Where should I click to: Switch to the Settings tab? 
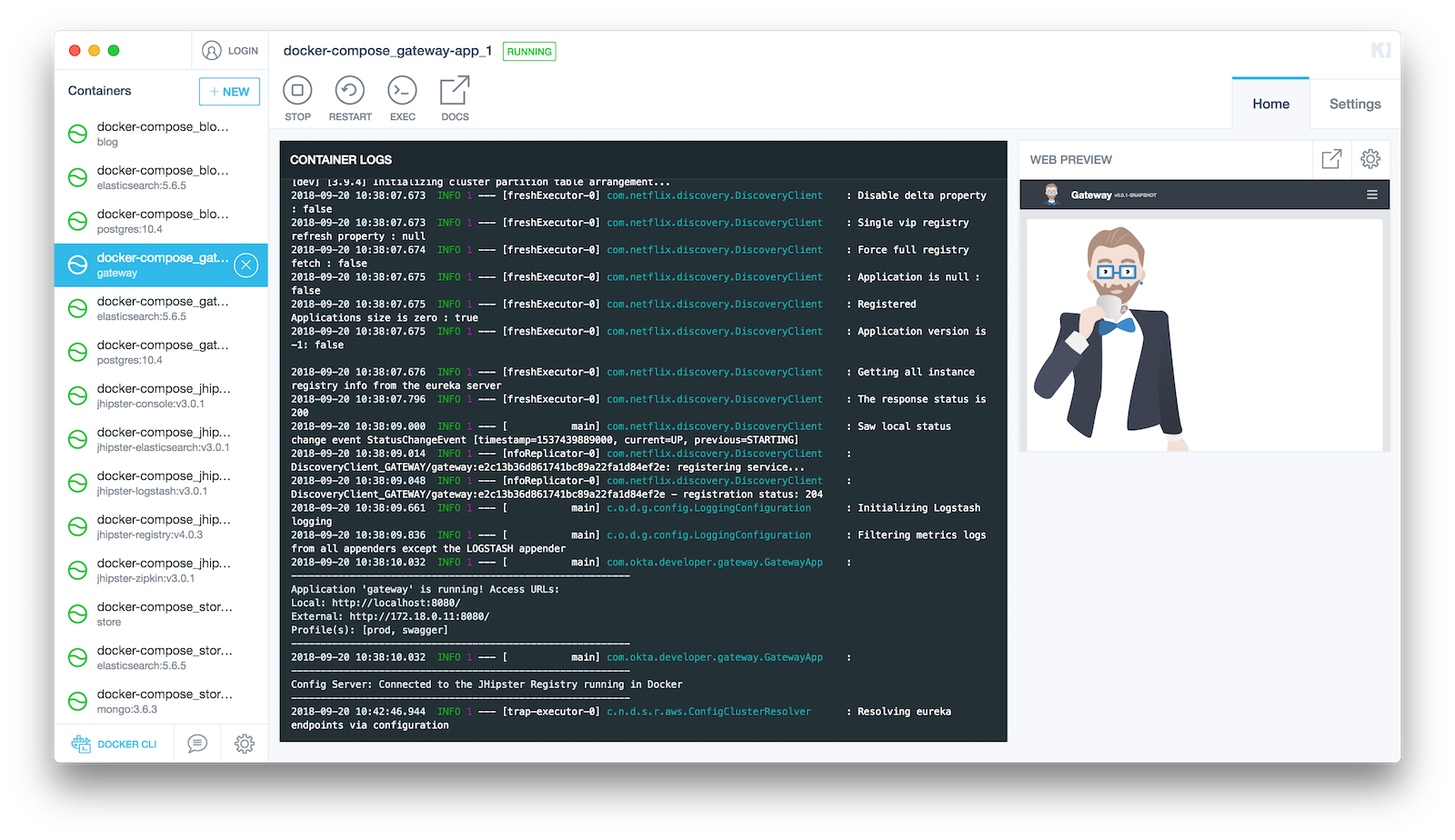(x=1354, y=103)
